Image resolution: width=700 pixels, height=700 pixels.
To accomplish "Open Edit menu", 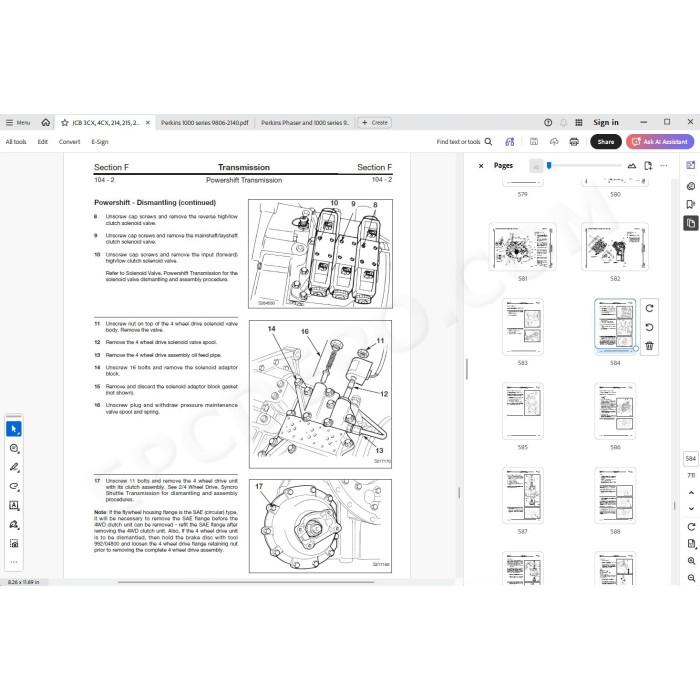I will [x=42, y=142].
